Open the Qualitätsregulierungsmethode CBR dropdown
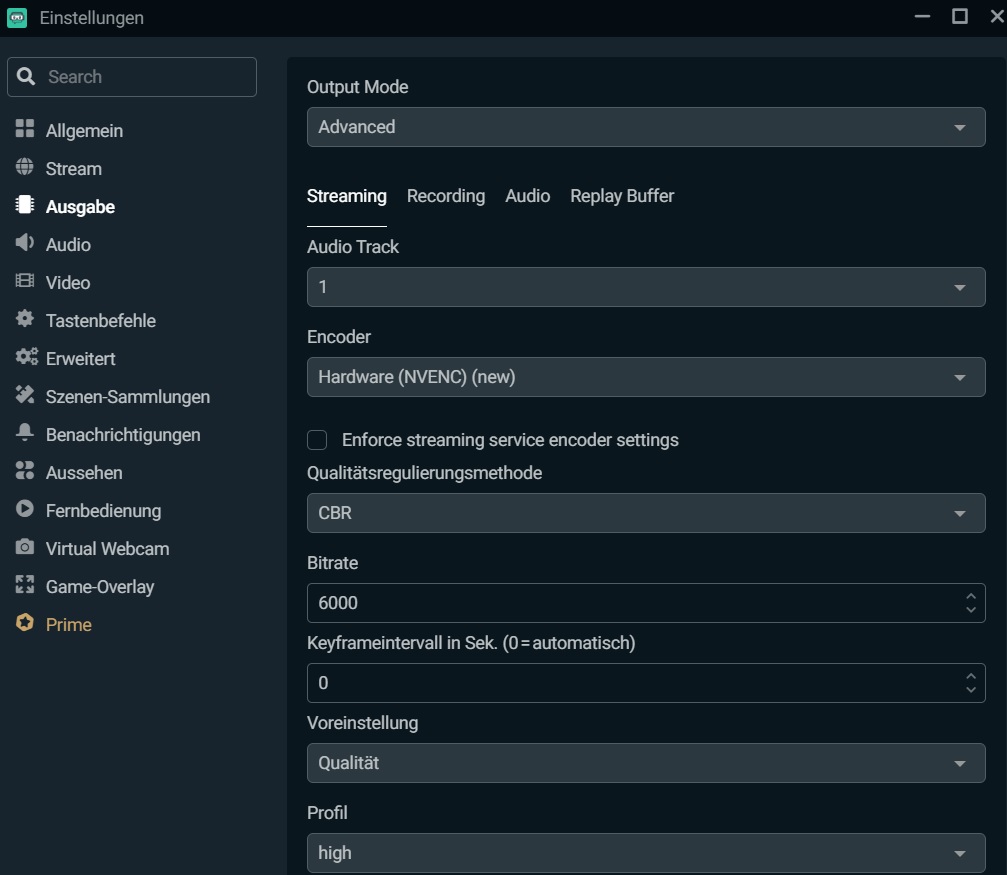This screenshot has width=1007, height=875. pos(645,513)
